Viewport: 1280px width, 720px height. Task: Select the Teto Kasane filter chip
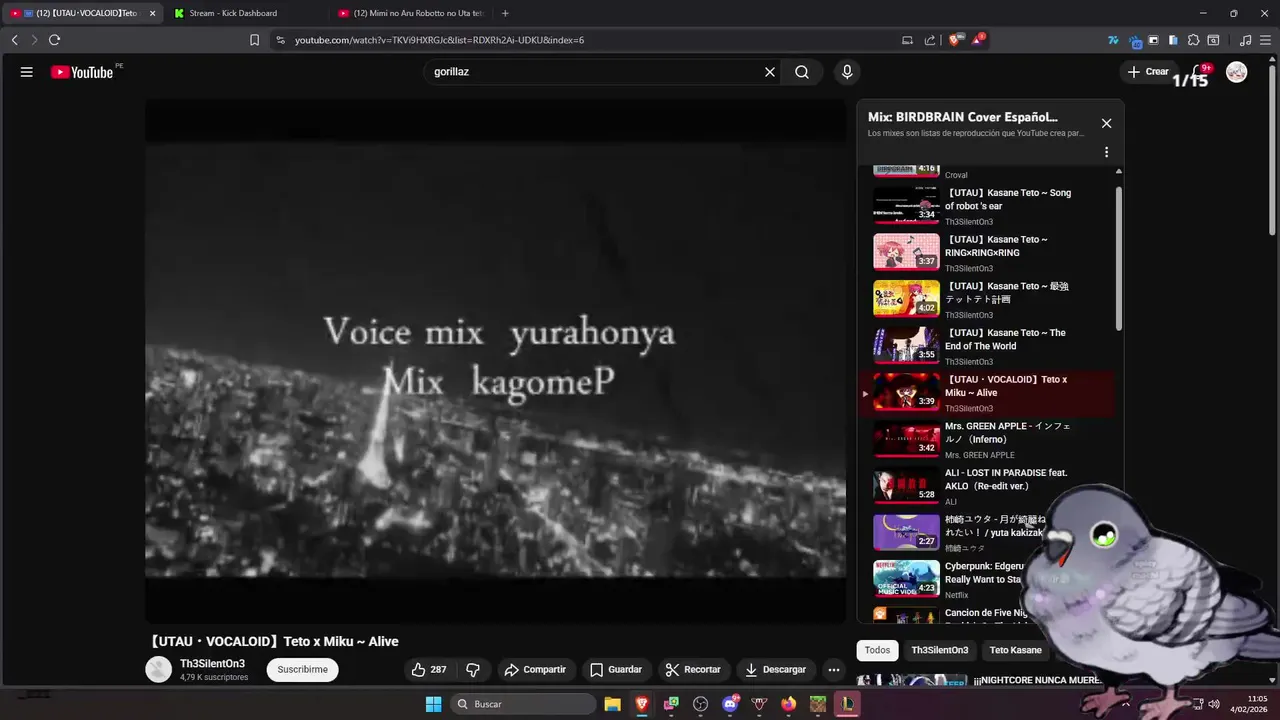click(x=1015, y=650)
